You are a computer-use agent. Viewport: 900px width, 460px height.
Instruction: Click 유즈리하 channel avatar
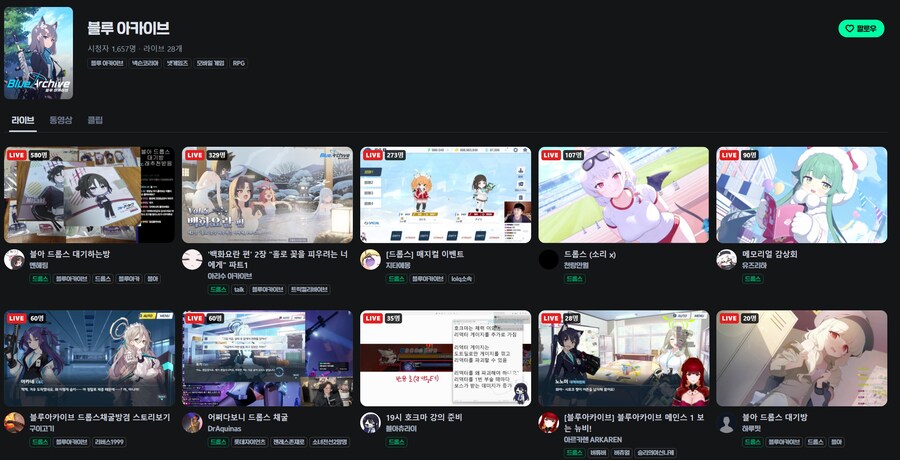(x=727, y=260)
